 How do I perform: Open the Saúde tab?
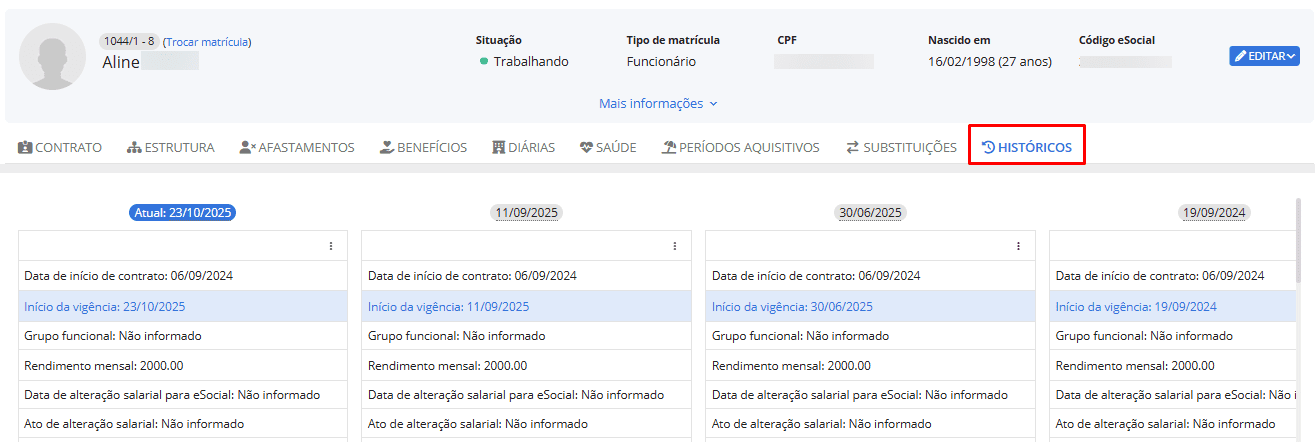[608, 147]
